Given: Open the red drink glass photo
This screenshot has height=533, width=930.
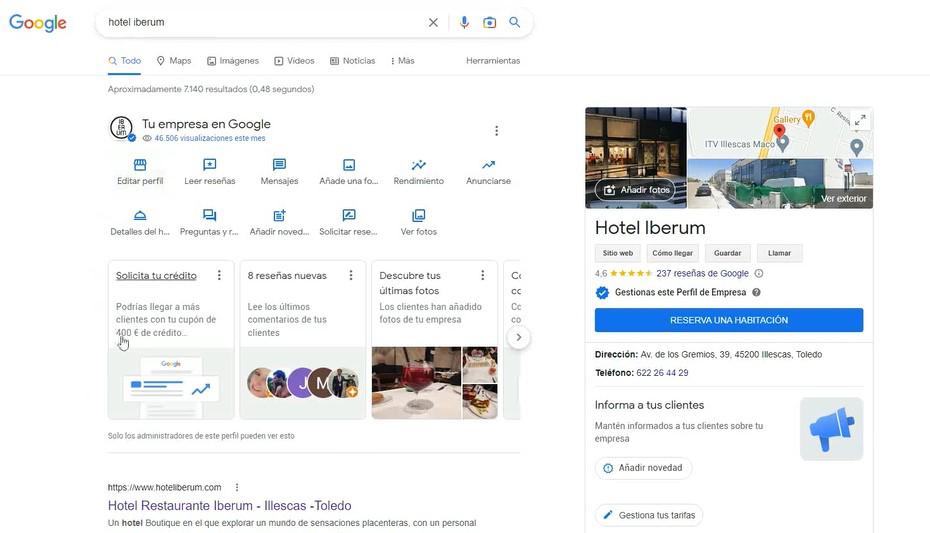Looking at the screenshot, I should point(416,383).
